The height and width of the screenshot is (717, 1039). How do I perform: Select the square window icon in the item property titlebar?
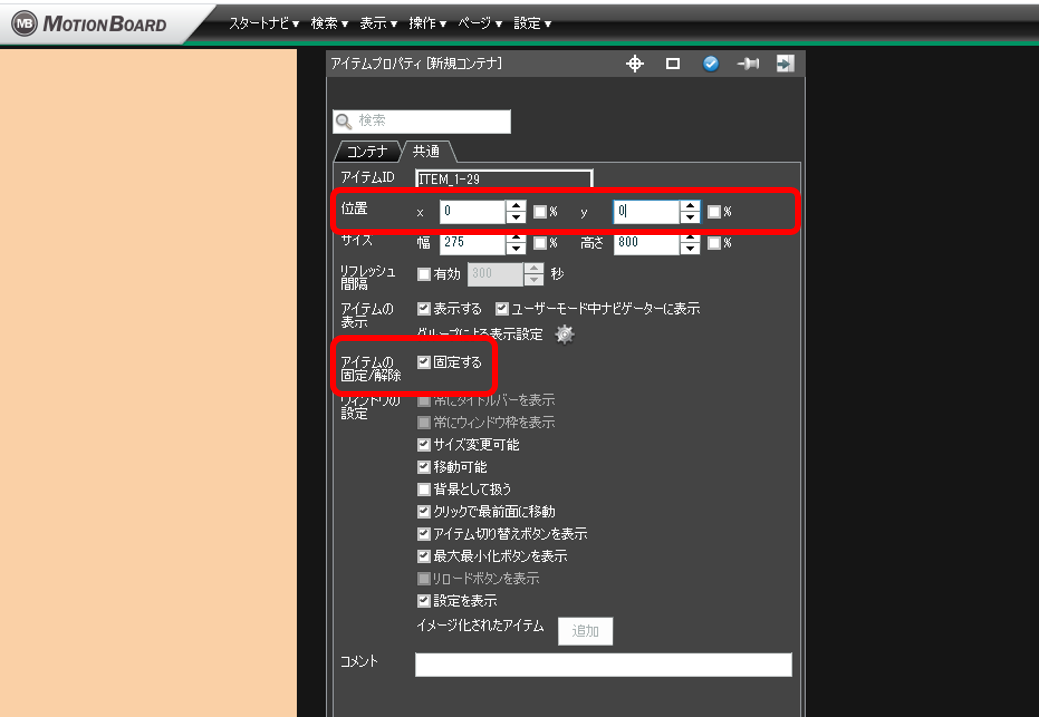[674, 62]
